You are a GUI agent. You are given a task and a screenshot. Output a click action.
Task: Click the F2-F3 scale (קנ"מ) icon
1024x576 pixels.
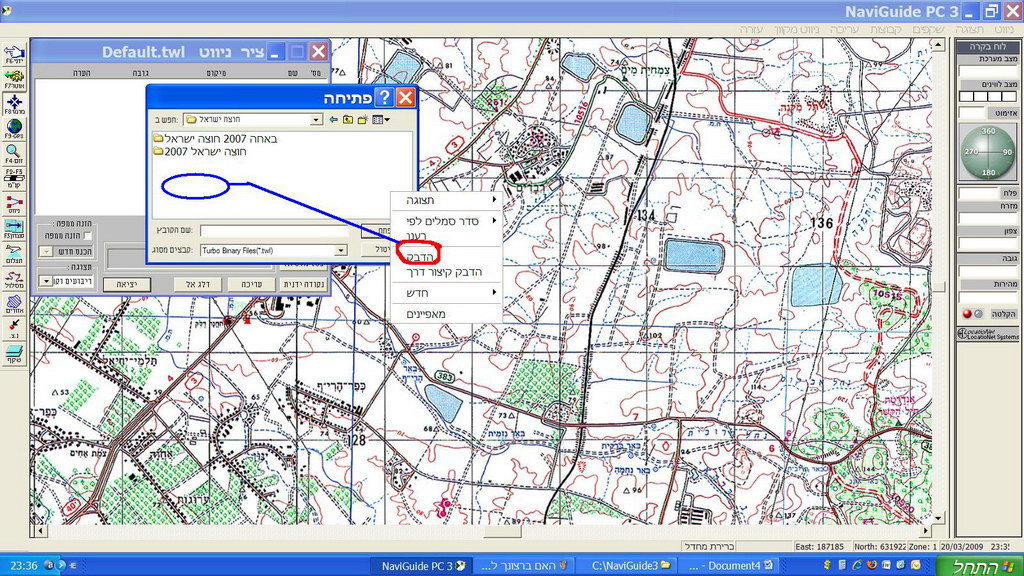(x=14, y=179)
